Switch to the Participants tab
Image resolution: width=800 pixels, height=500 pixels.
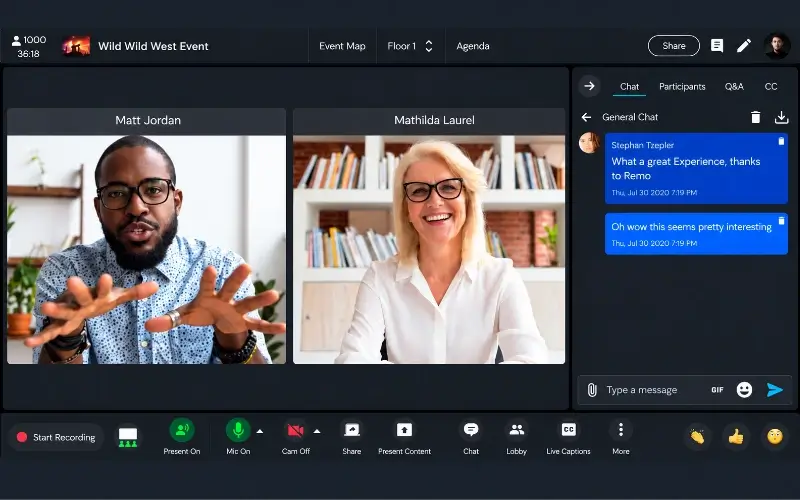[x=682, y=87]
